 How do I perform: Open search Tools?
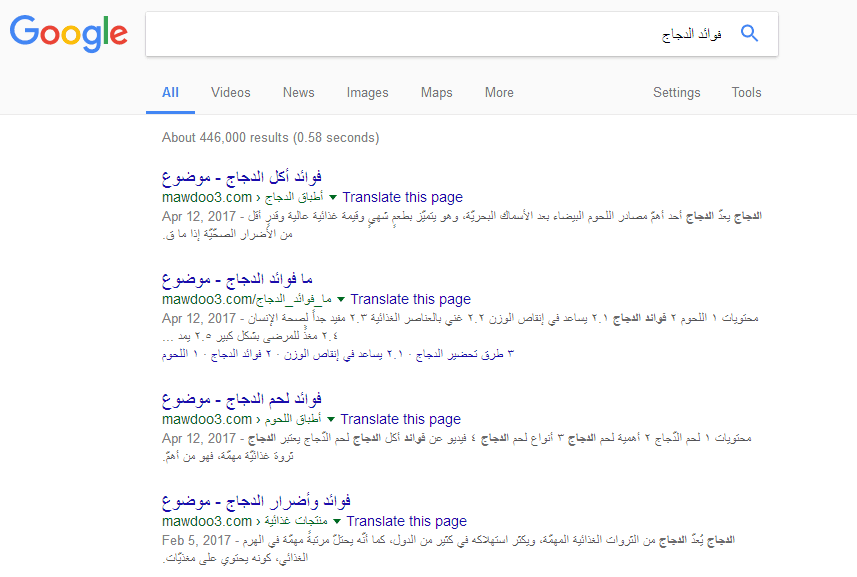click(x=747, y=92)
